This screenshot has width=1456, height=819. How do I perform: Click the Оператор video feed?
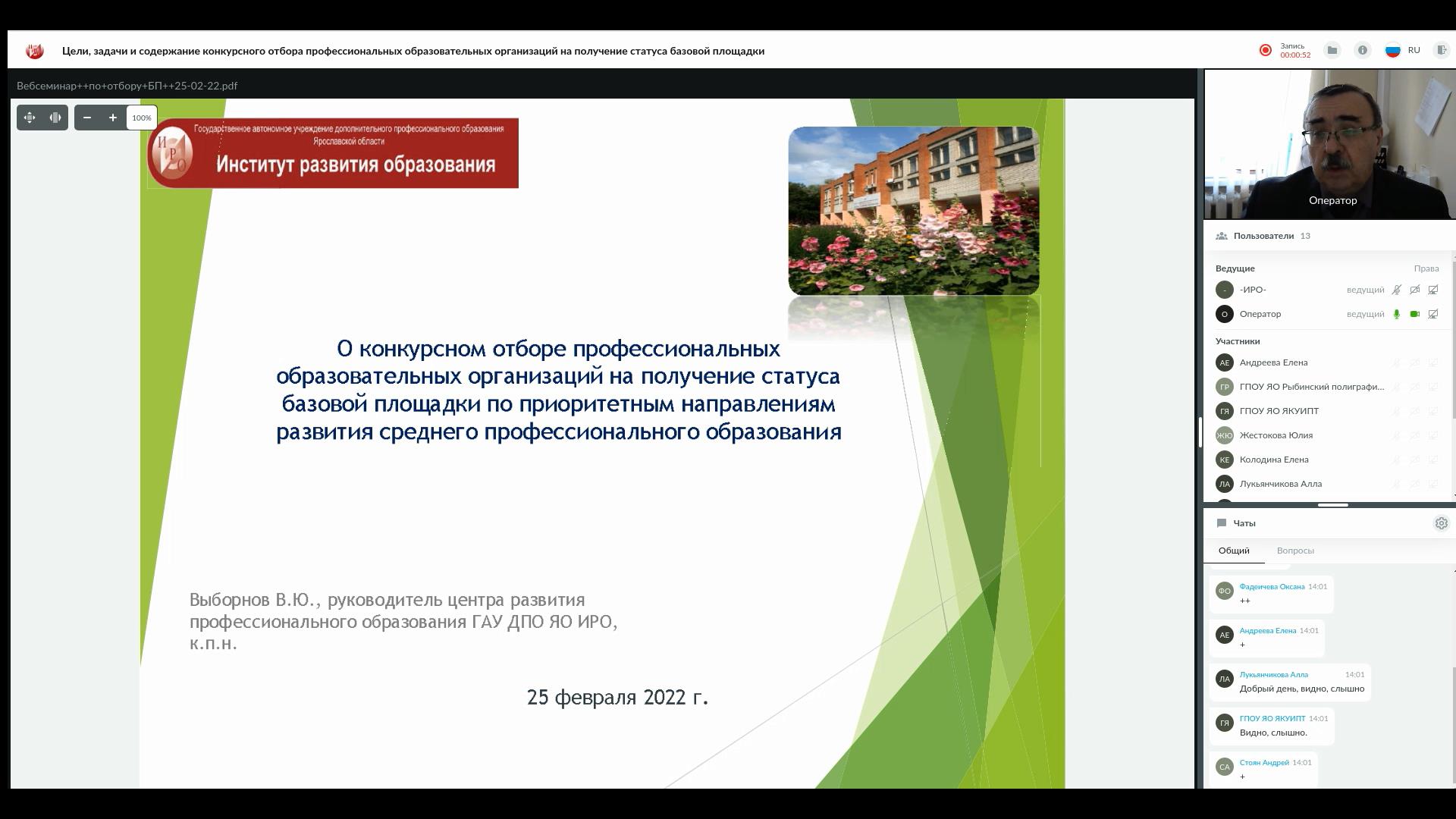(1329, 144)
